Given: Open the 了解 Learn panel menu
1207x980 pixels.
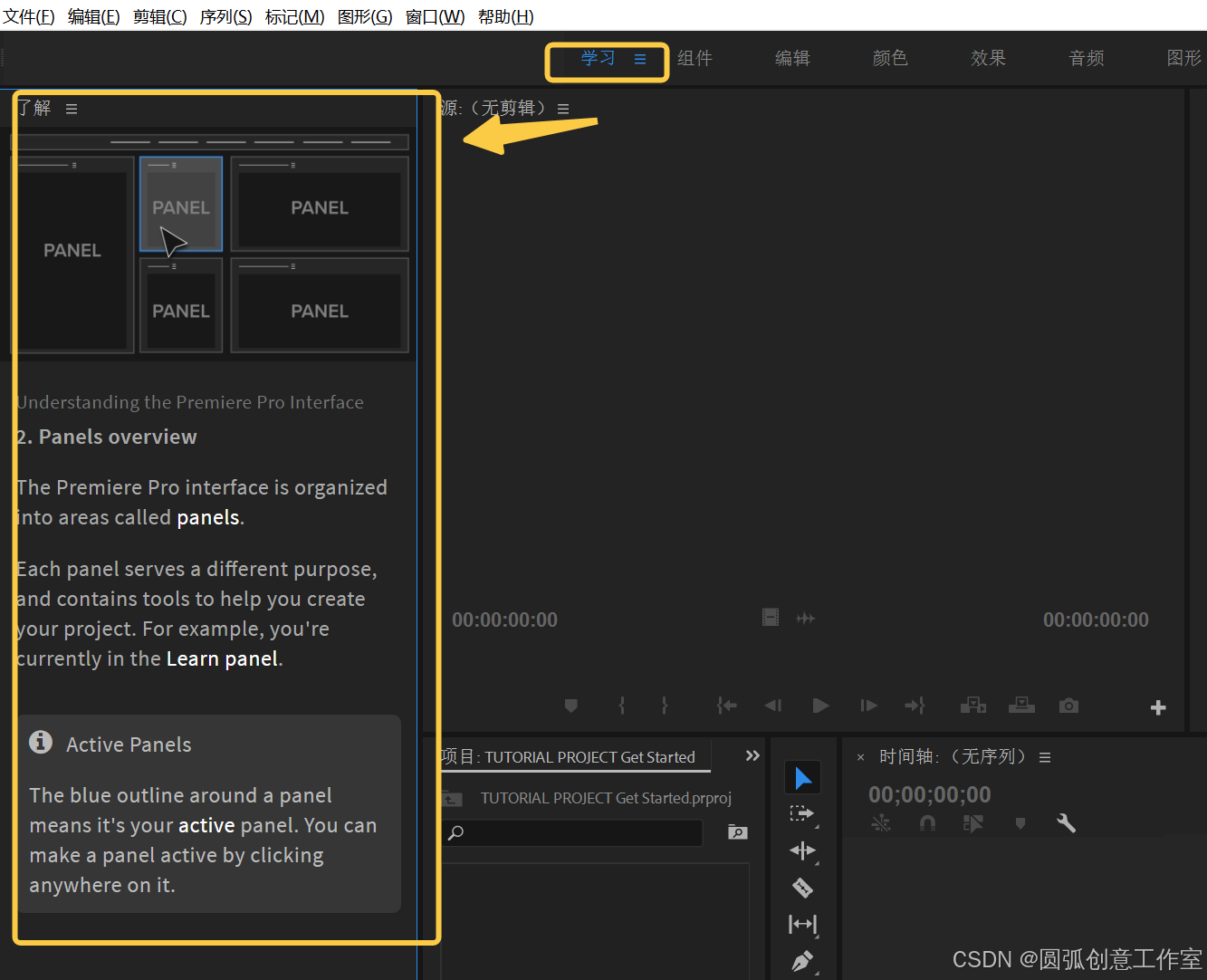Looking at the screenshot, I should pos(72,109).
